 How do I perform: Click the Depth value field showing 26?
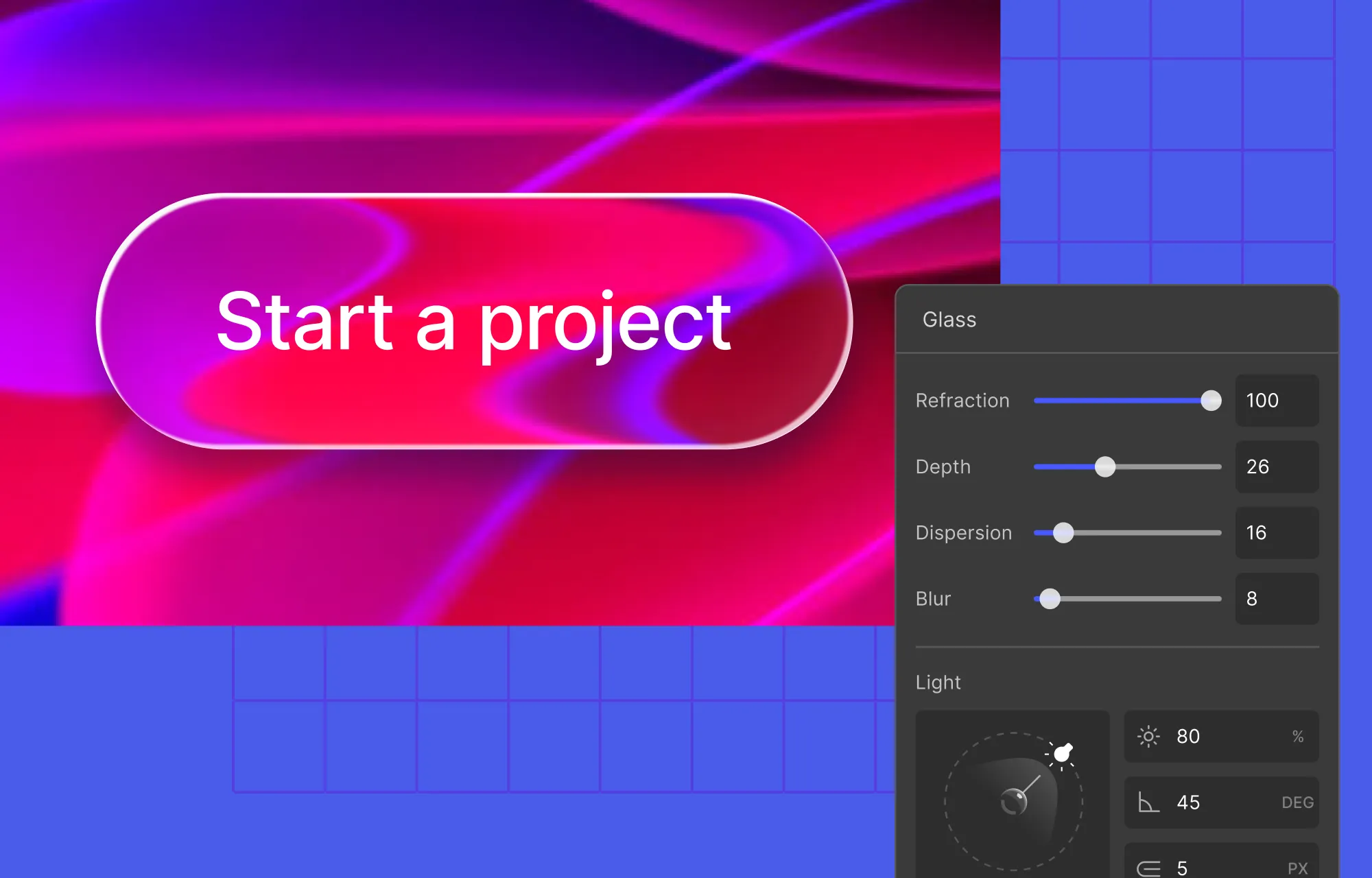1276,467
